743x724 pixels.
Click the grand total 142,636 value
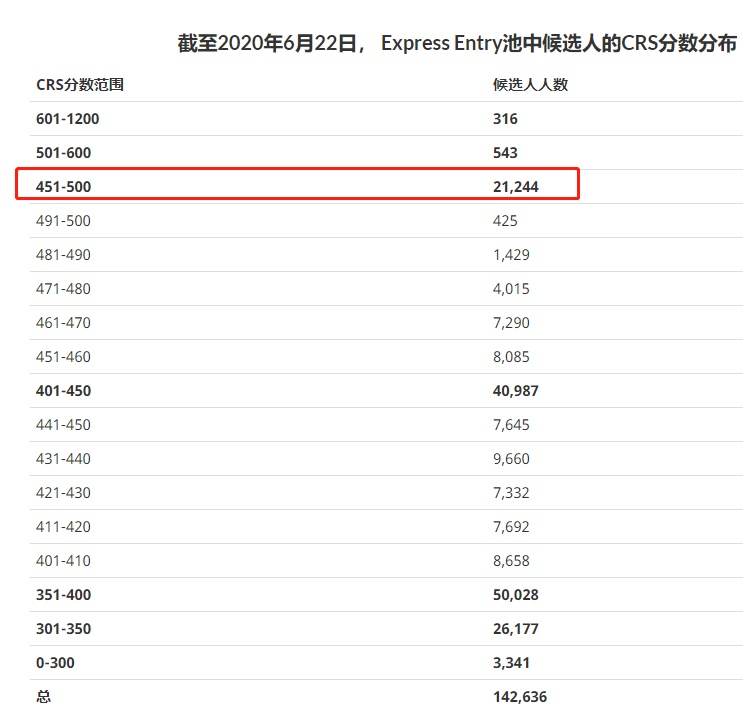(x=520, y=697)
